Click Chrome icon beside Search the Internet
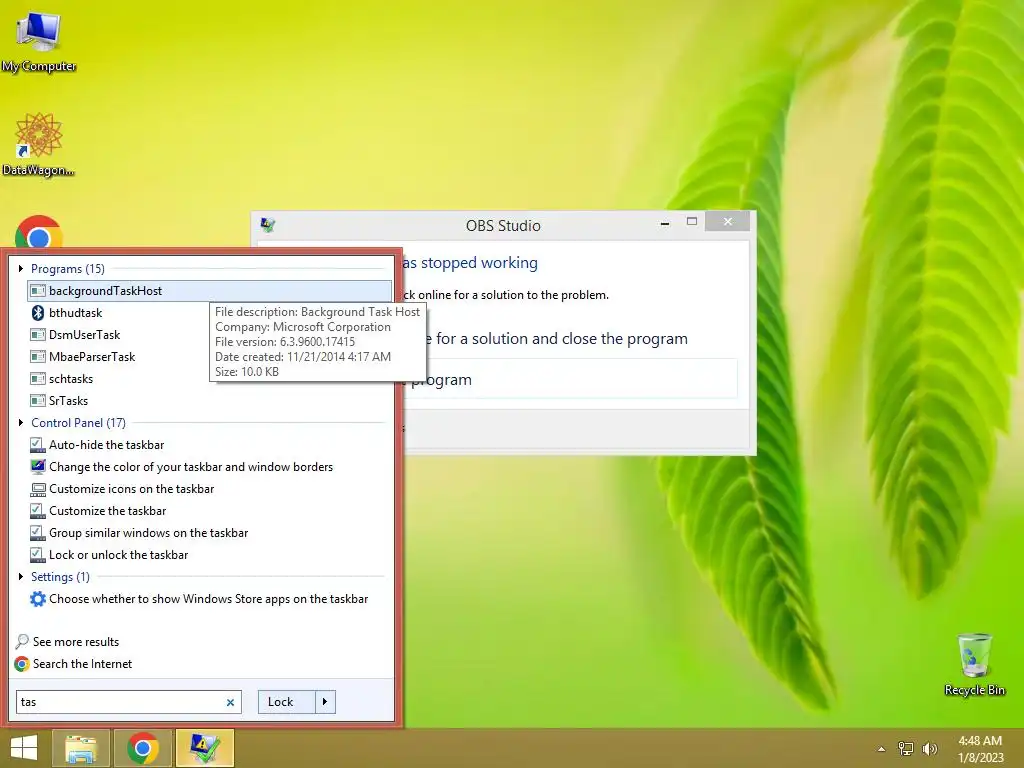 (x=22, y=664)
